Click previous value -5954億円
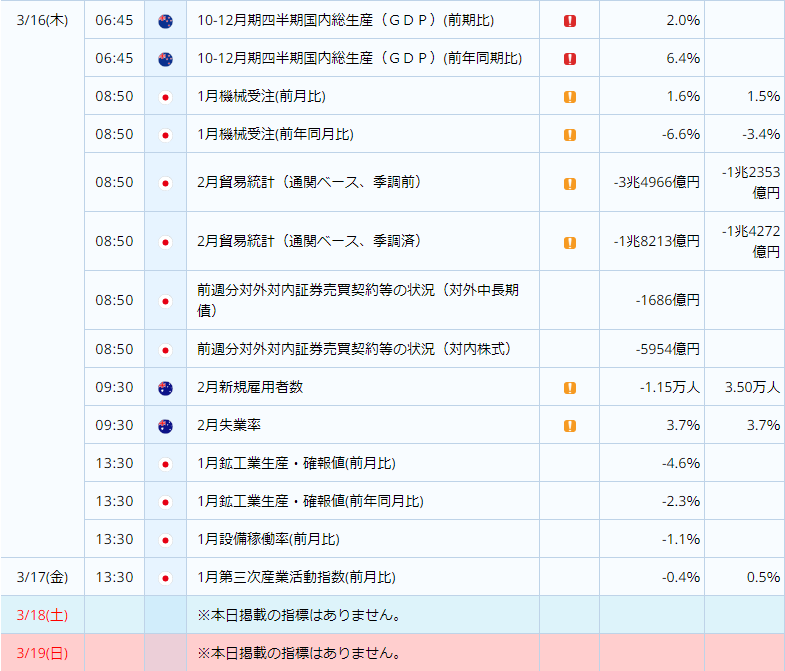Screen dimensions: 785x671 point(668,349)
